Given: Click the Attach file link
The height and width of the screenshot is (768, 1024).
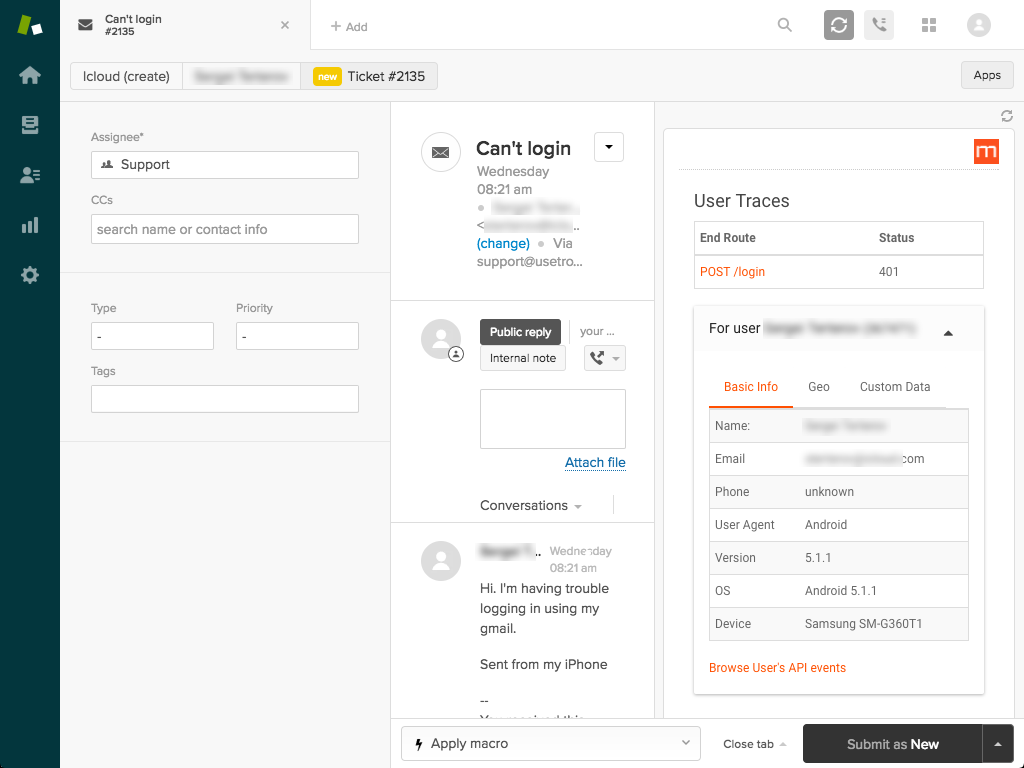Looking at the screenshot, I should [595, 462].
